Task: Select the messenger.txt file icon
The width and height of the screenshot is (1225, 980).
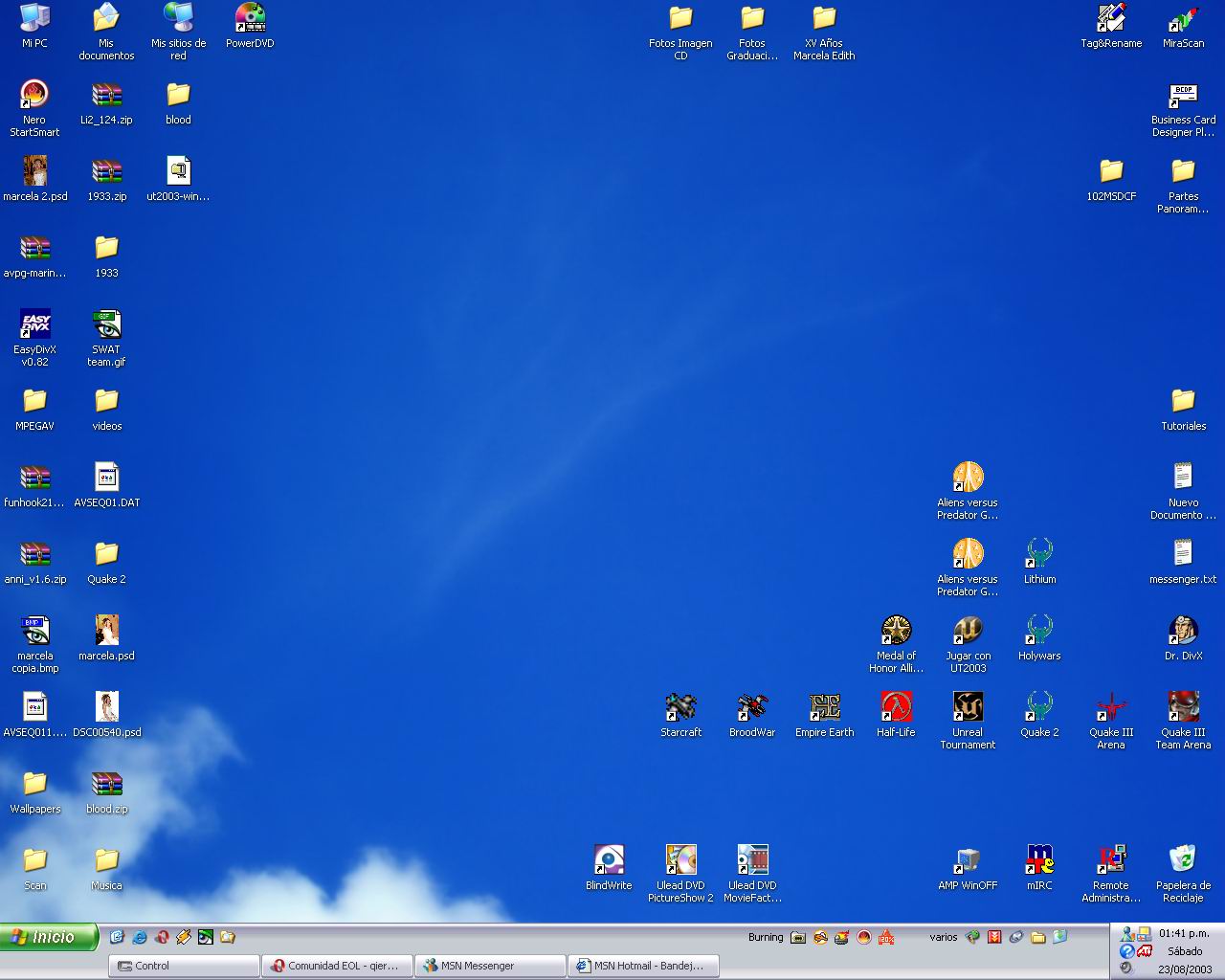Action: click(1183, 553)
